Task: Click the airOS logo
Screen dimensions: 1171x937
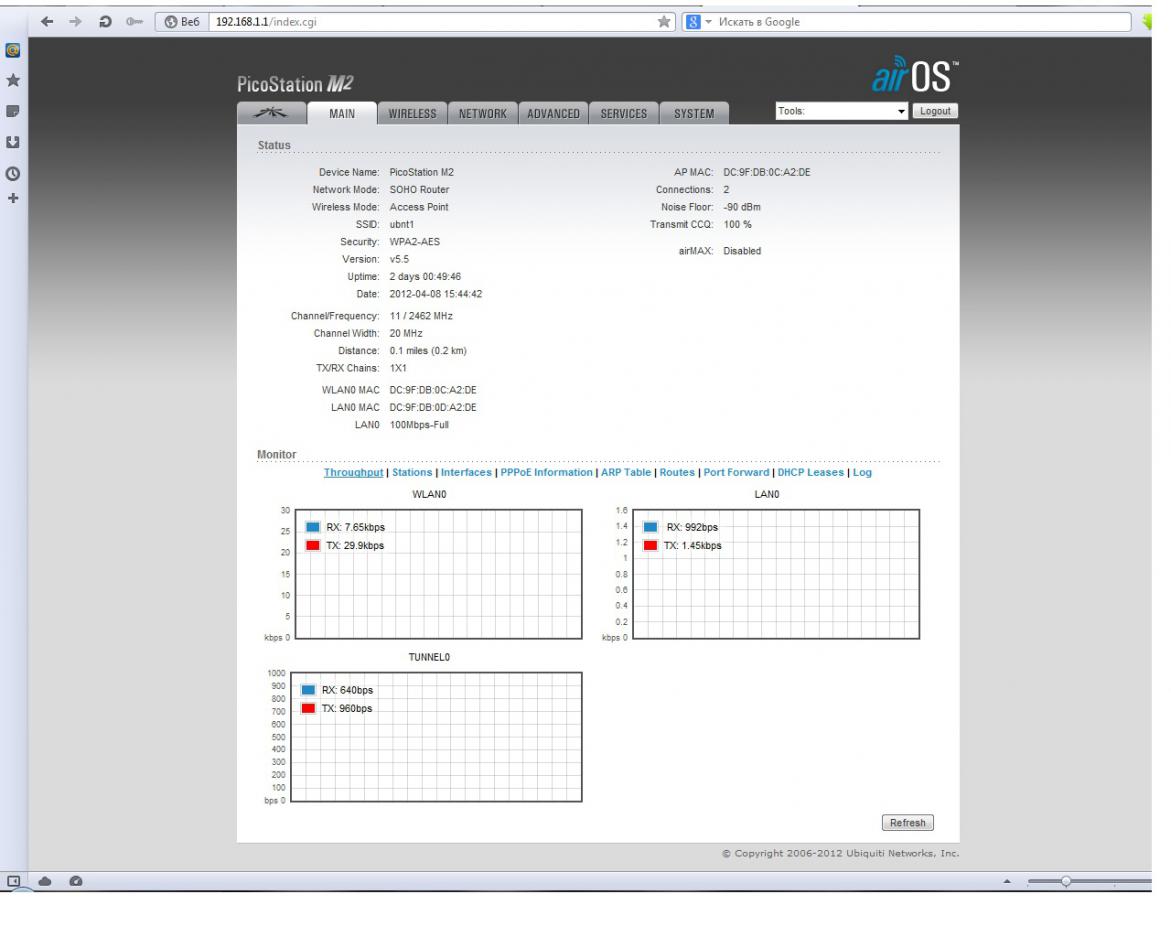Action: [x=915, y=75]
